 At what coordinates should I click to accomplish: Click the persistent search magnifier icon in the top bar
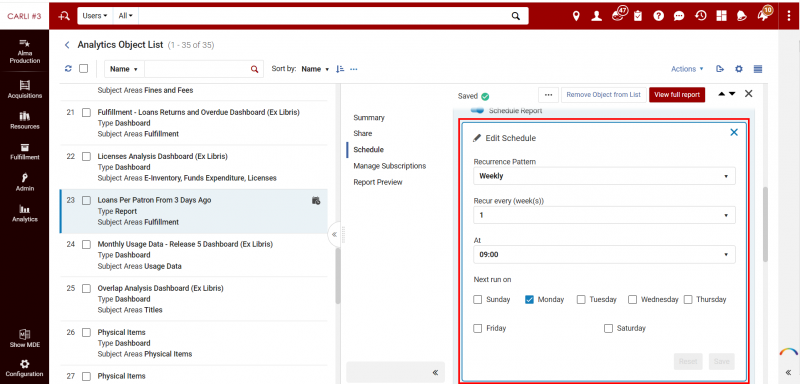point(516,16)
